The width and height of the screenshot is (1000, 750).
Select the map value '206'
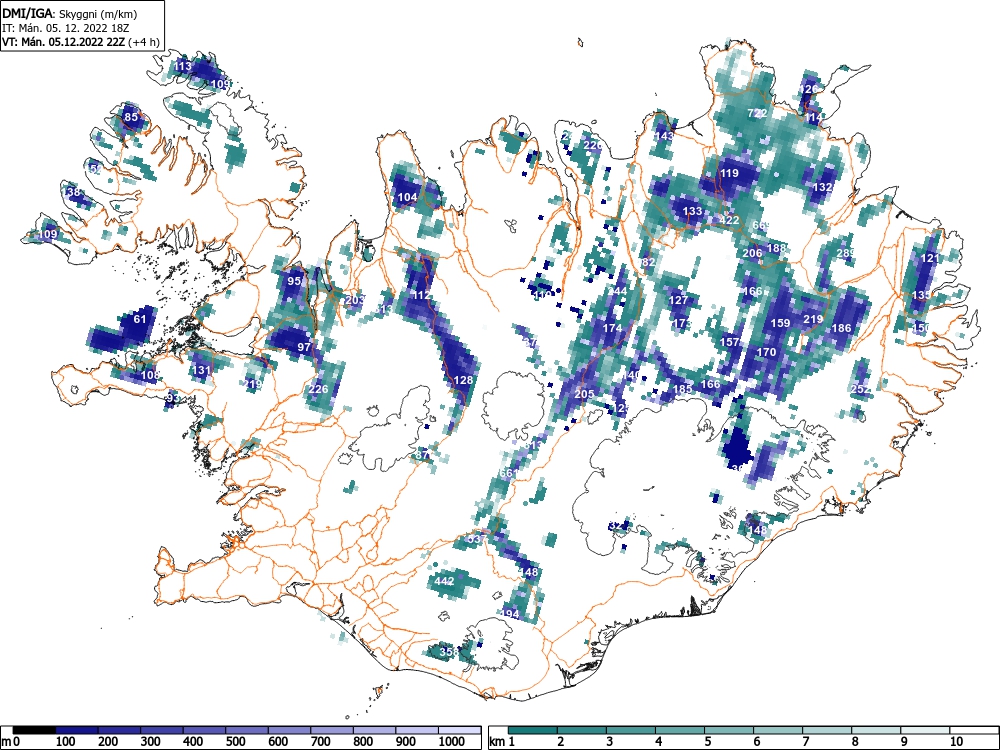[753, 253]
